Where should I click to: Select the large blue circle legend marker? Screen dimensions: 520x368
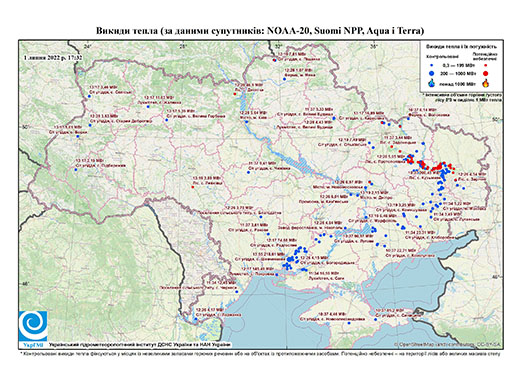tap(432, 73)
